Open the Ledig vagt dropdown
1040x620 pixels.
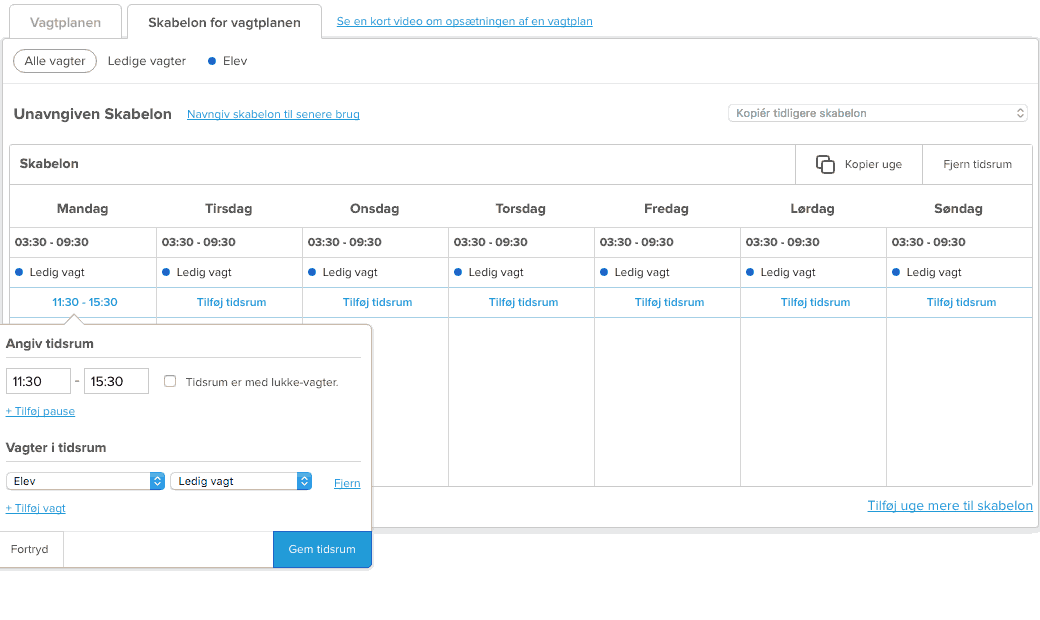[240, 480]
